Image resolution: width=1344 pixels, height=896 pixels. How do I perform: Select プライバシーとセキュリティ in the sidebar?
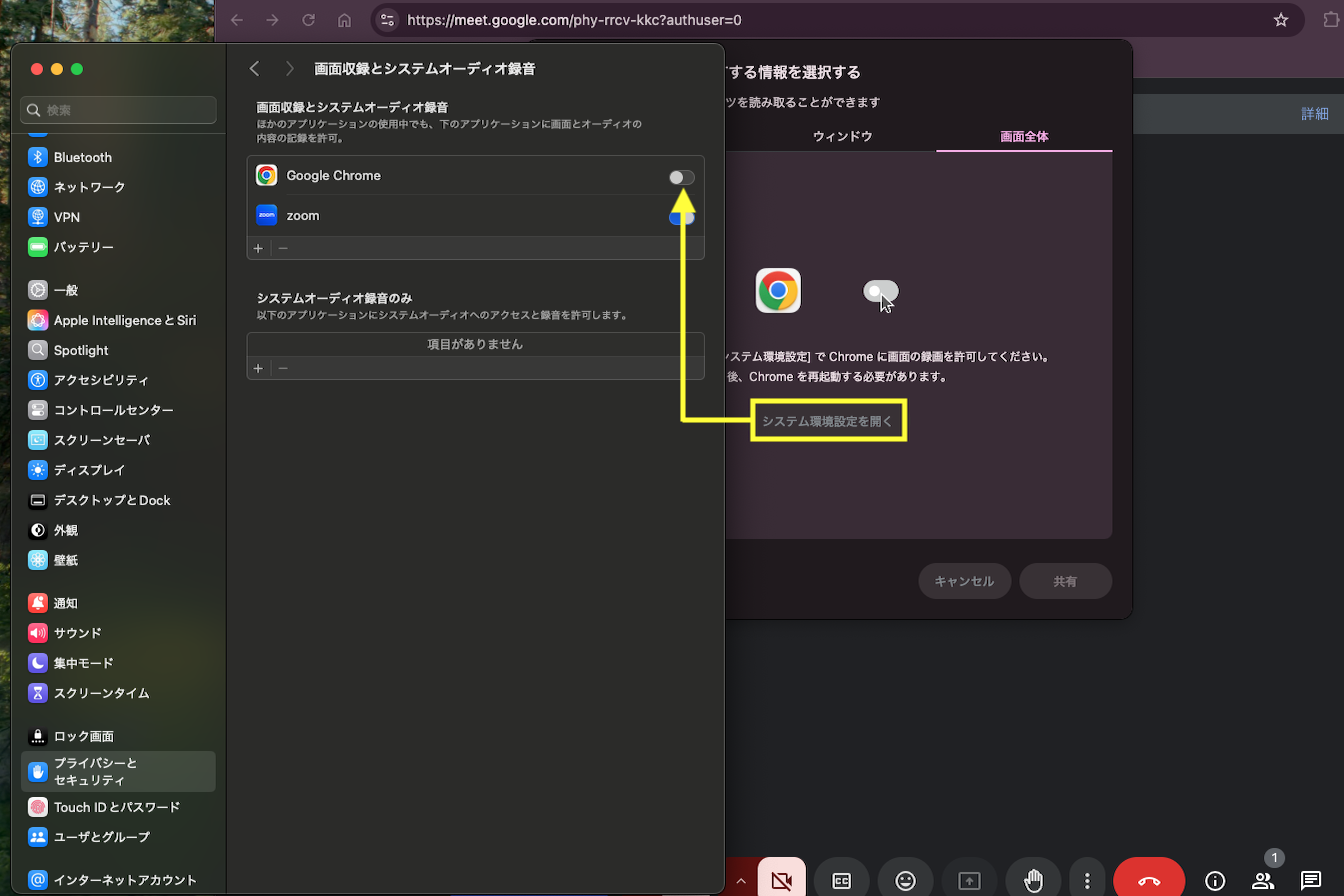click(x=118, y=772)
